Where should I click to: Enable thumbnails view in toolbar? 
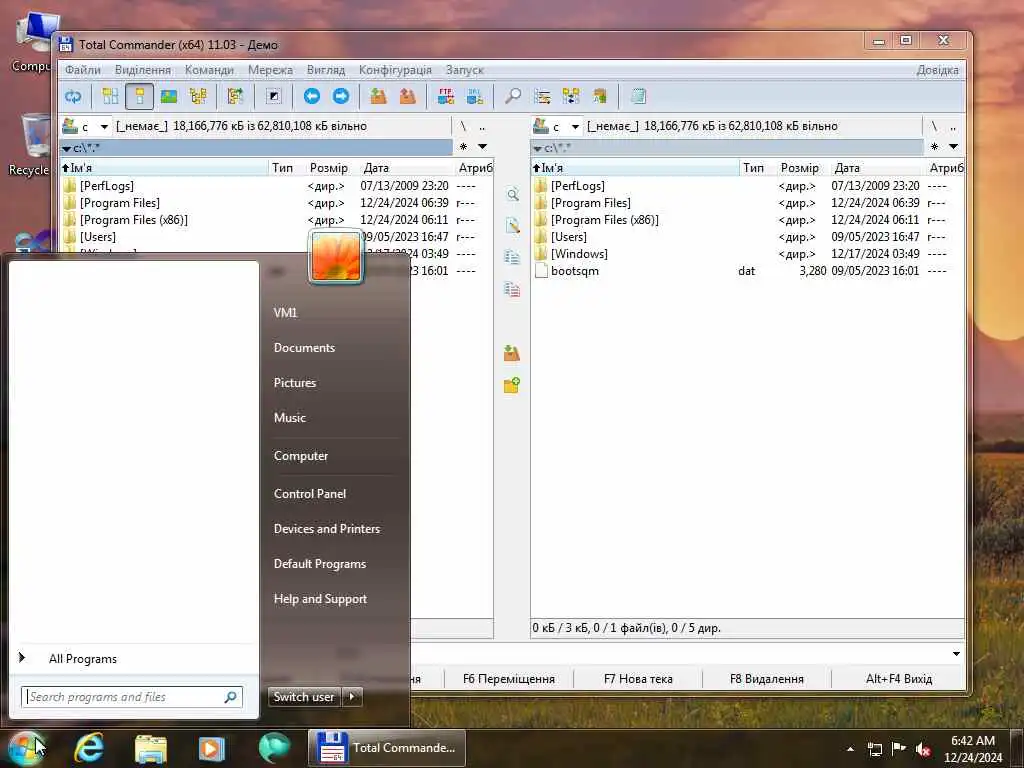coord(169,97)
